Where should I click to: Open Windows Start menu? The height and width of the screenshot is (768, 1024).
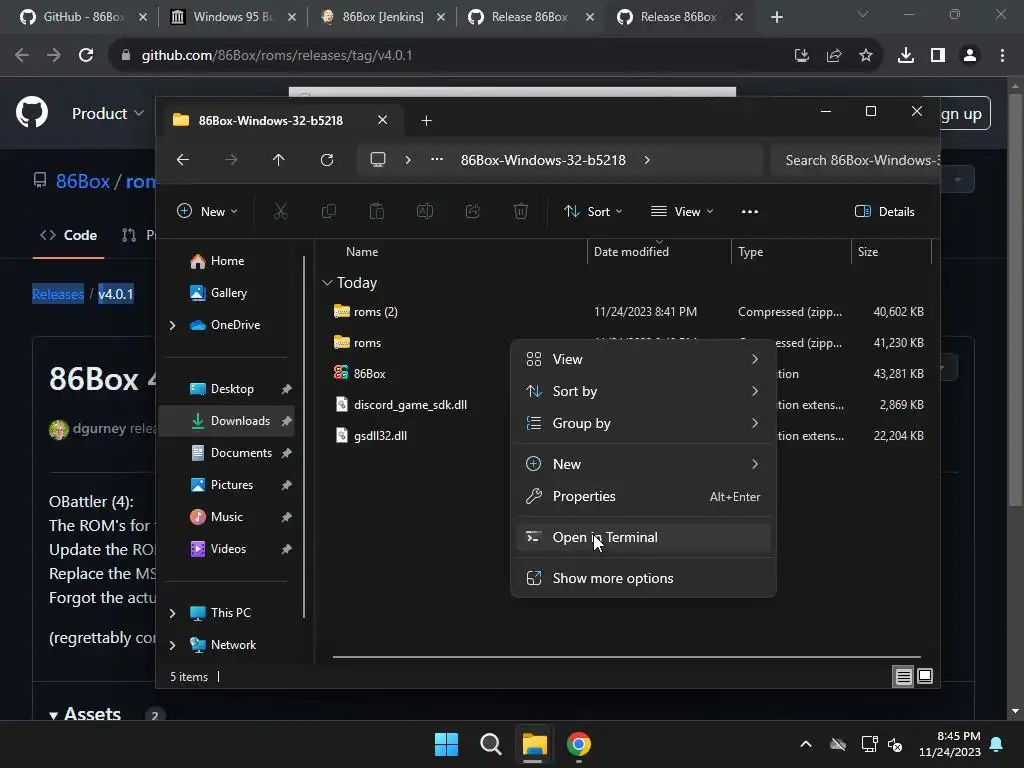[x=447, y=744]
